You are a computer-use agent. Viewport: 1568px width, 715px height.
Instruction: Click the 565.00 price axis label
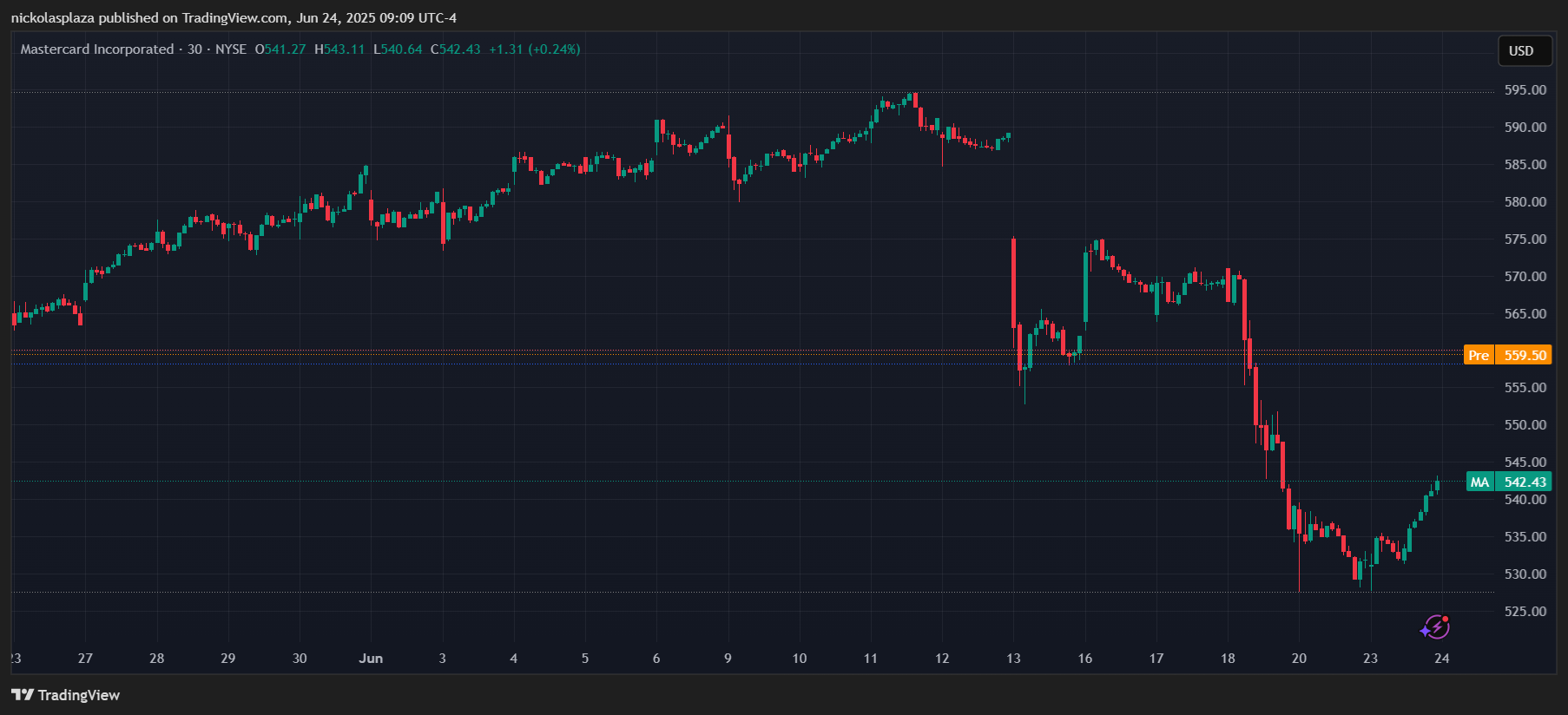click(1525, 314)
